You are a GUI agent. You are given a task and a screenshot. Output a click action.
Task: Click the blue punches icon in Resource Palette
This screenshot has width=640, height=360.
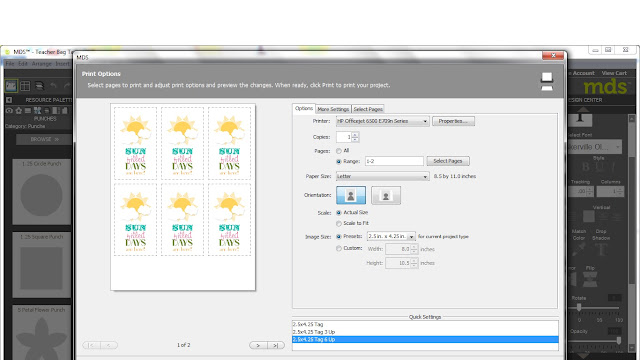point(38,111)
